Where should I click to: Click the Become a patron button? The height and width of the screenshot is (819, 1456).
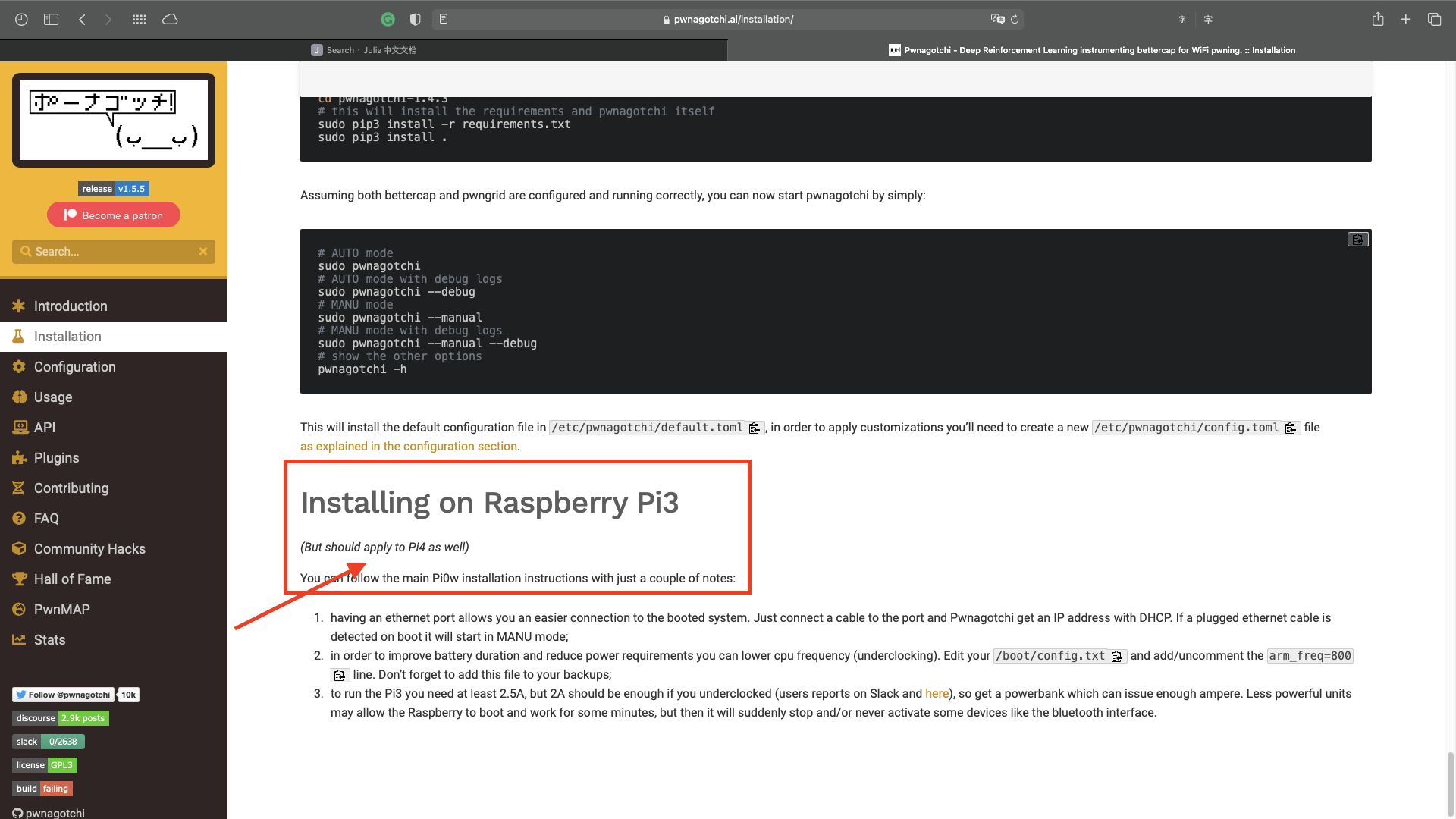(x=114, y=215)
